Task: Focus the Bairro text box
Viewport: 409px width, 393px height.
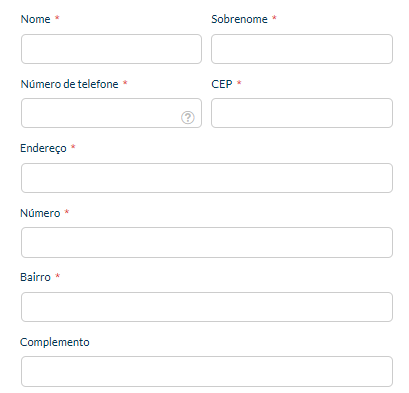Action: pos(207,307)
